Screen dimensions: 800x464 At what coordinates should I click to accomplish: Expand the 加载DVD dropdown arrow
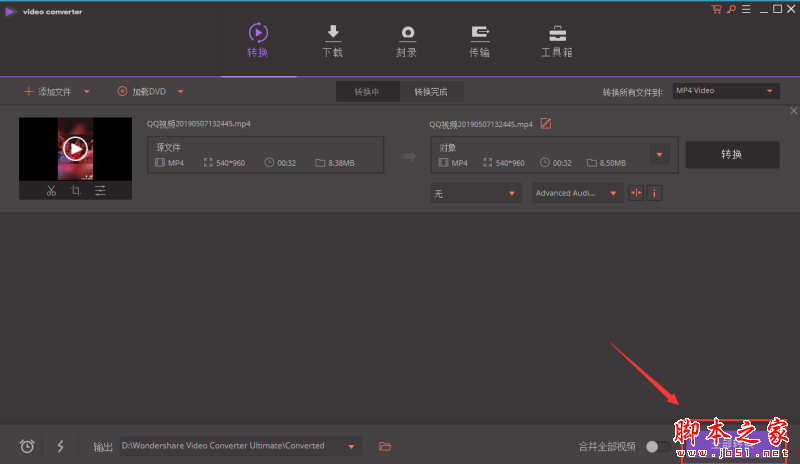click(181, 92)
